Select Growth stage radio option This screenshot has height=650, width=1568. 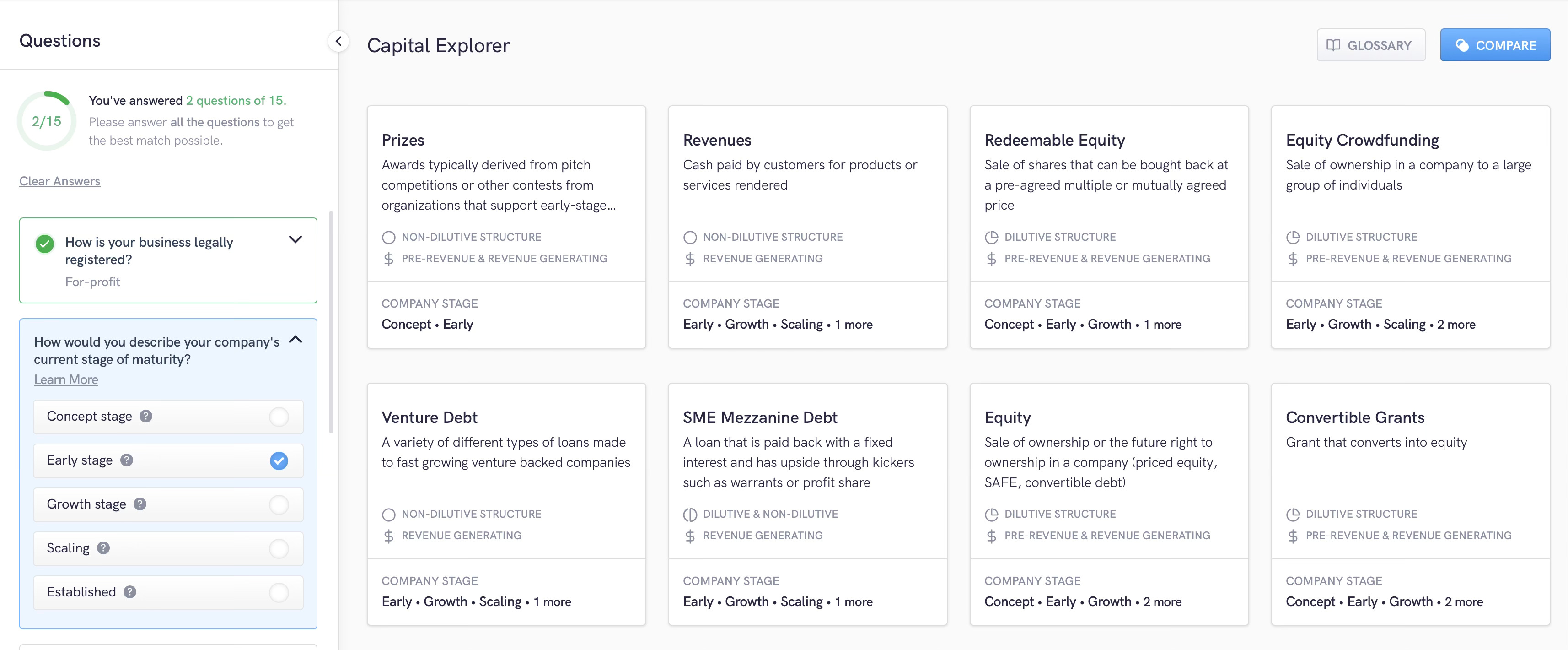click(x=279, y=504)
